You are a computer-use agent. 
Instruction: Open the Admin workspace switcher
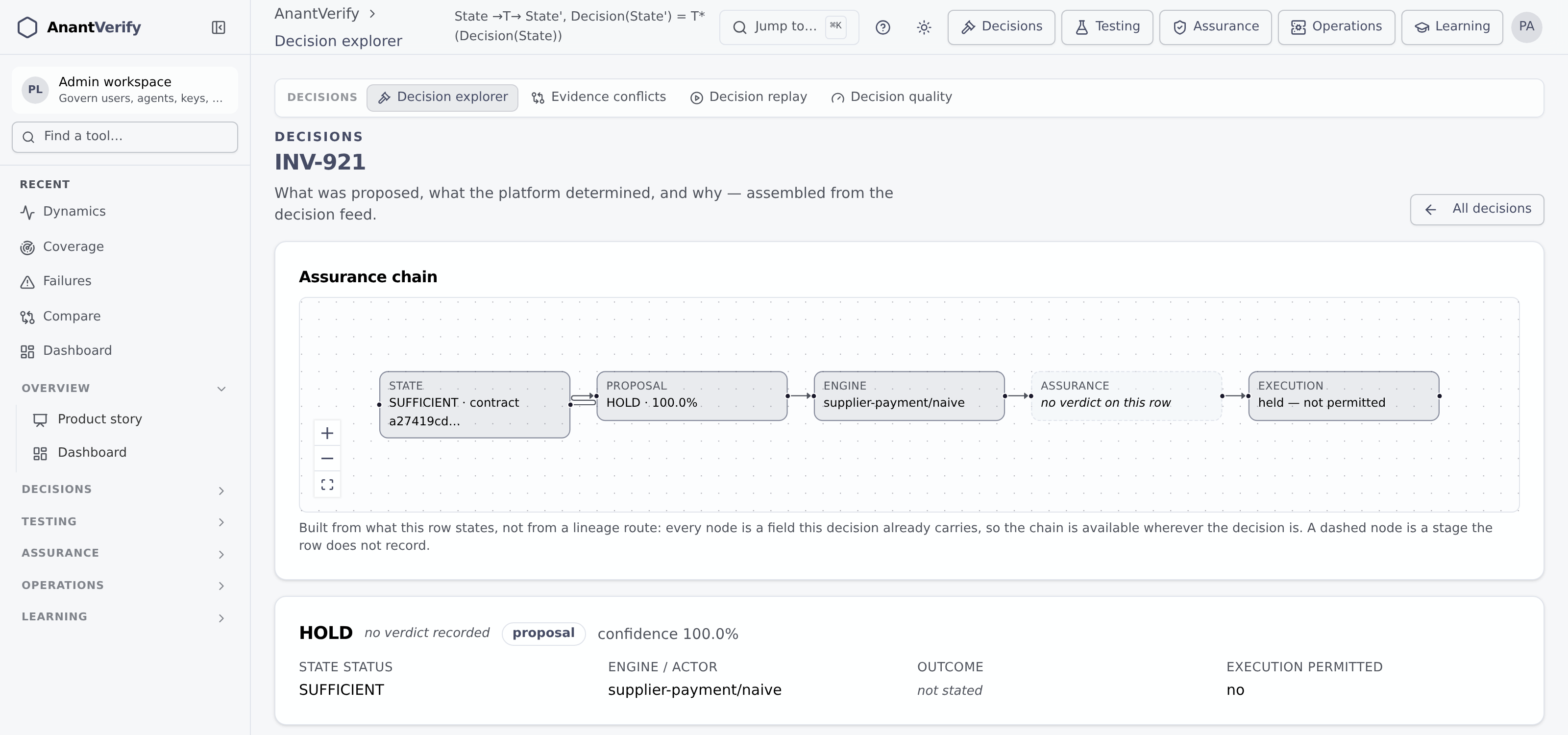[125, 90]
